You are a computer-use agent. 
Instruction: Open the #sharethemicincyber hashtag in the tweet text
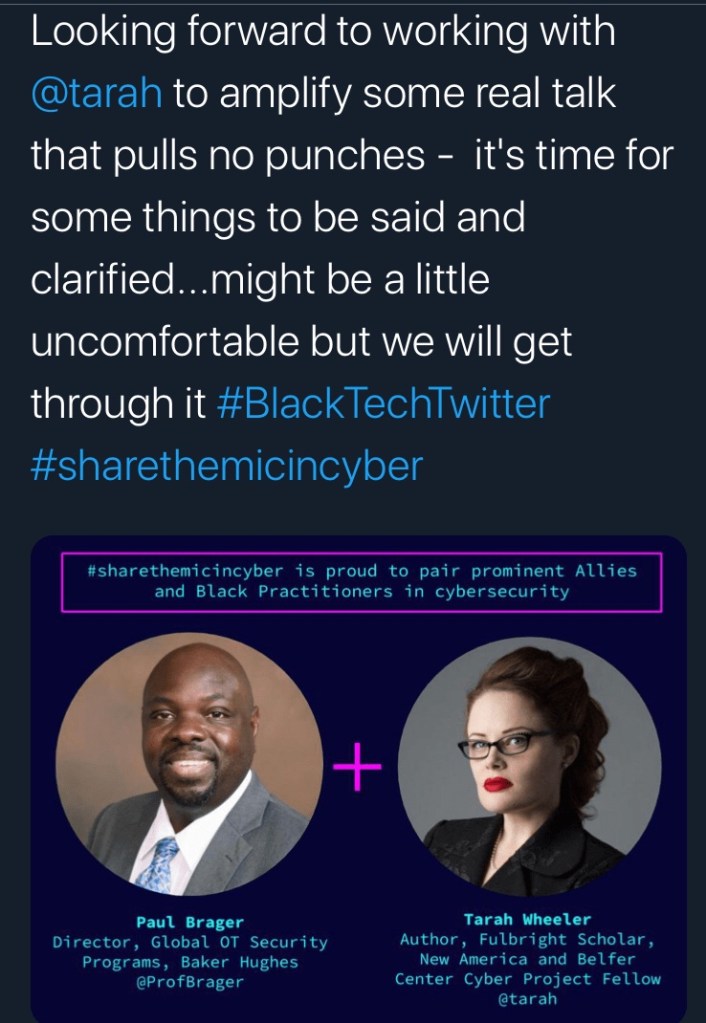tap(227, 466)
